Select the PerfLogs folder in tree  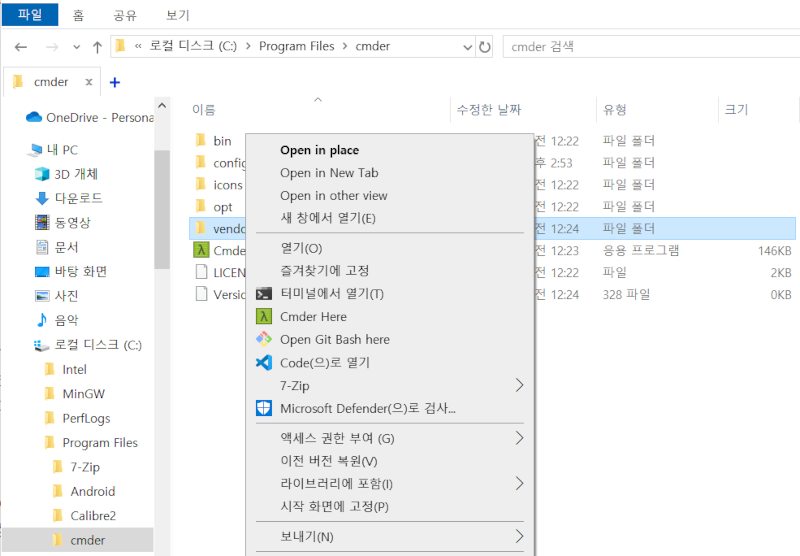(x=78, y=418)
